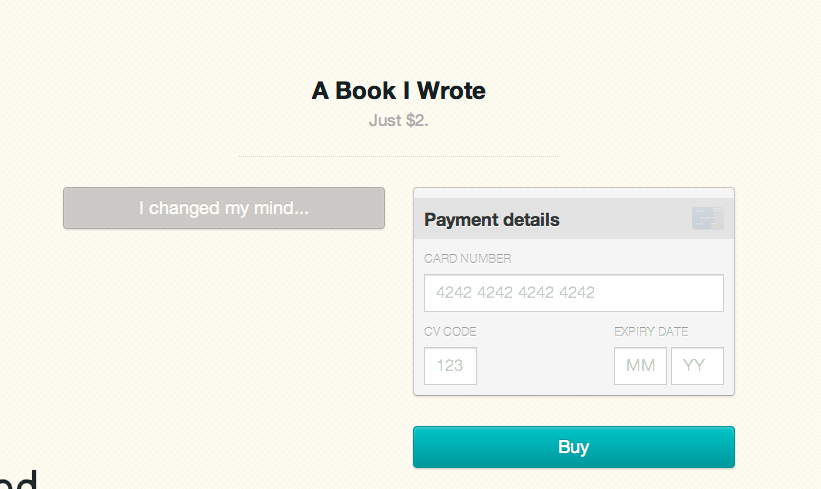Select the MM expiry month field

tap(640, 366)
